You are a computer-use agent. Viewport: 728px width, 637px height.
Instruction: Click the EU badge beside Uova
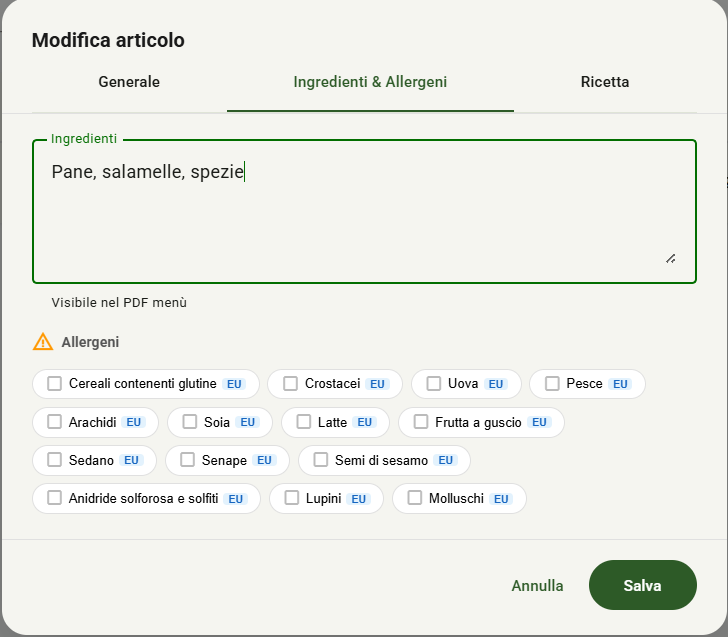(x=496, y=384)
